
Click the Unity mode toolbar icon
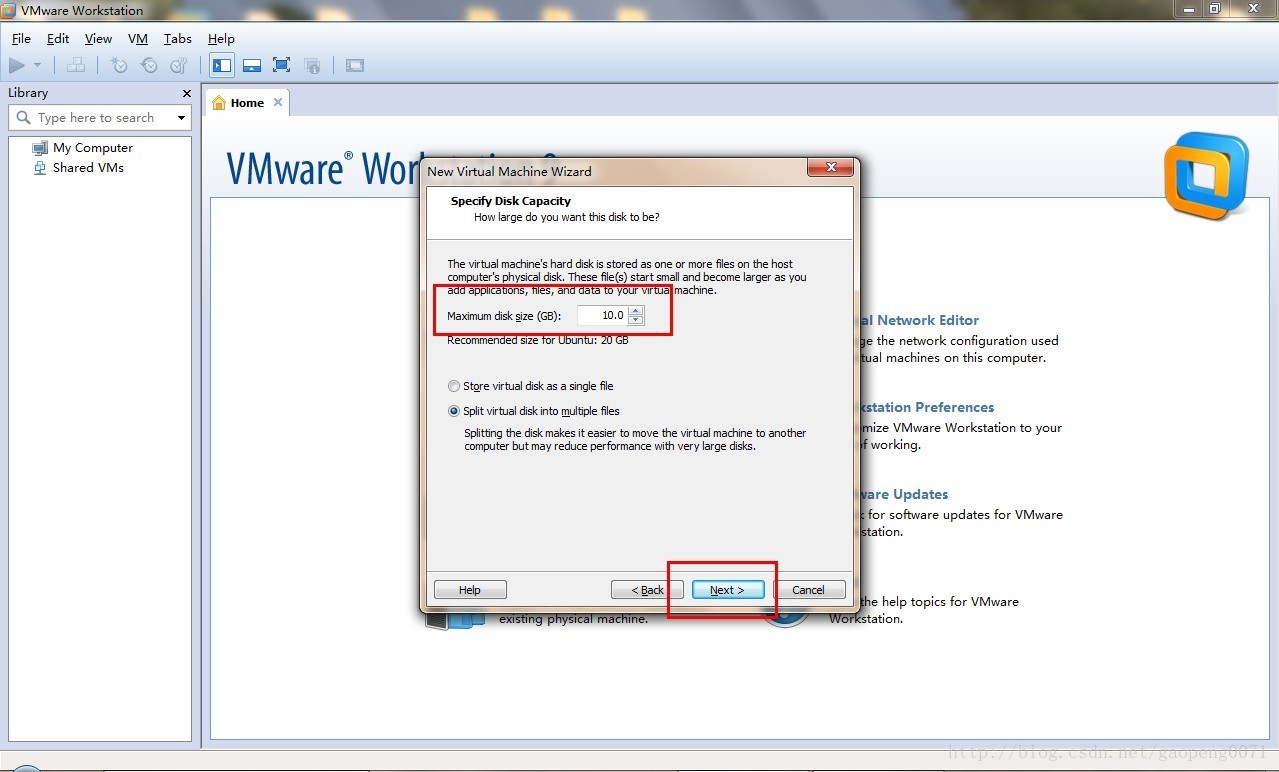pyautogui.click(x=312, y=65)
